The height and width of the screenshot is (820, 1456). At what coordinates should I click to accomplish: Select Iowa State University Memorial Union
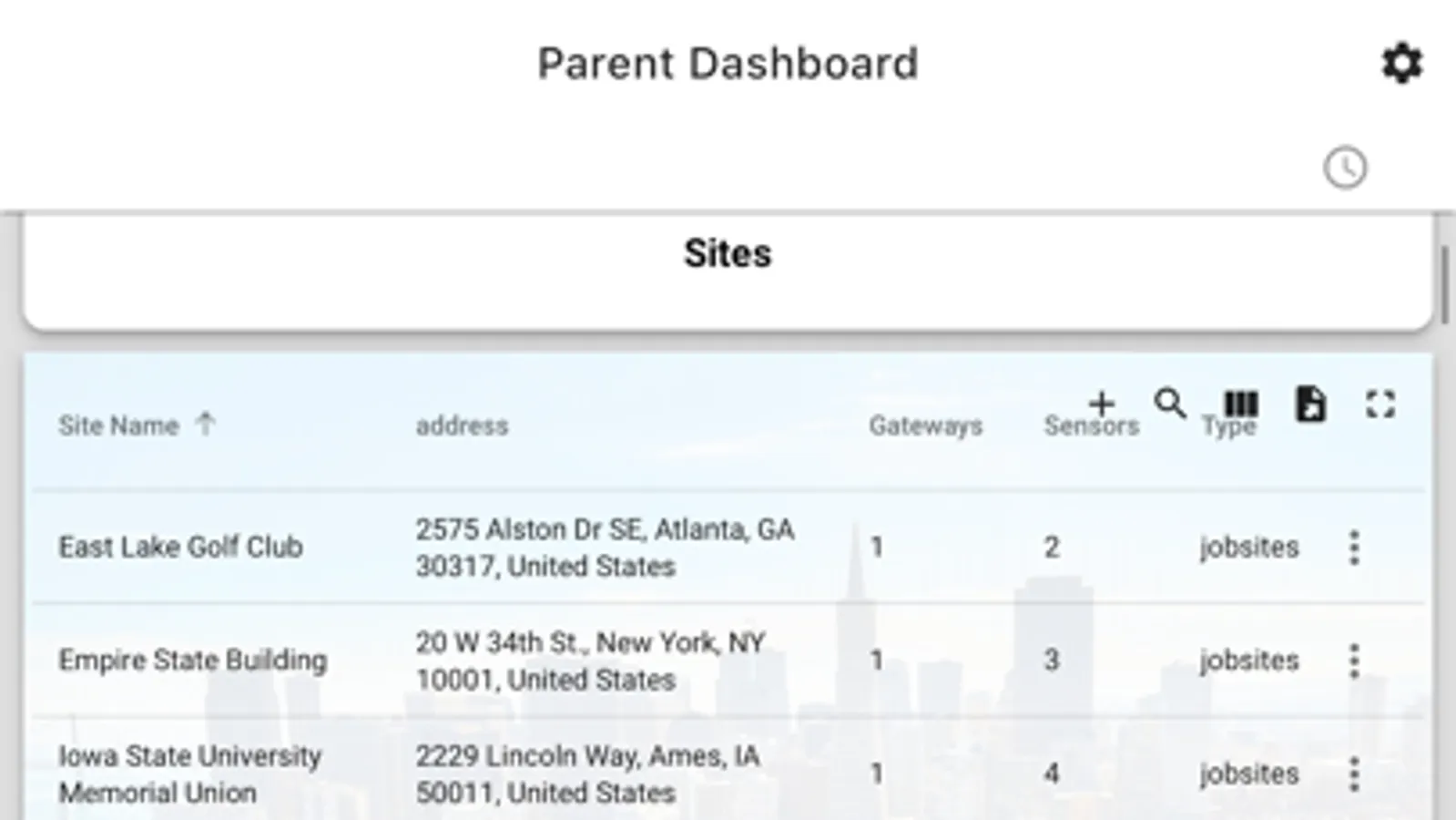pos(189,774)
